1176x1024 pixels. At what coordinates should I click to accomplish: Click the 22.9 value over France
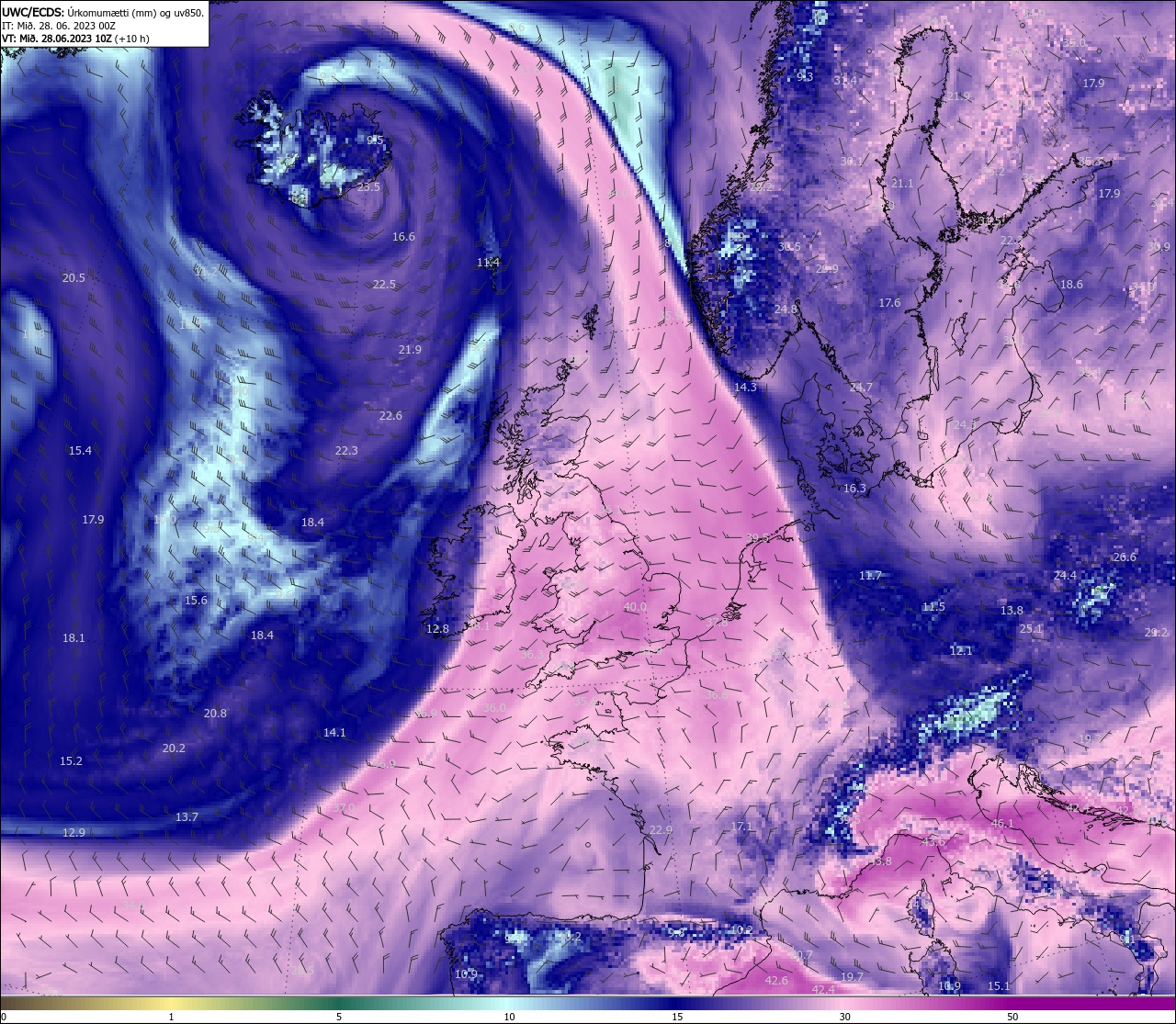pyautogui.click(x=661, y=830)
